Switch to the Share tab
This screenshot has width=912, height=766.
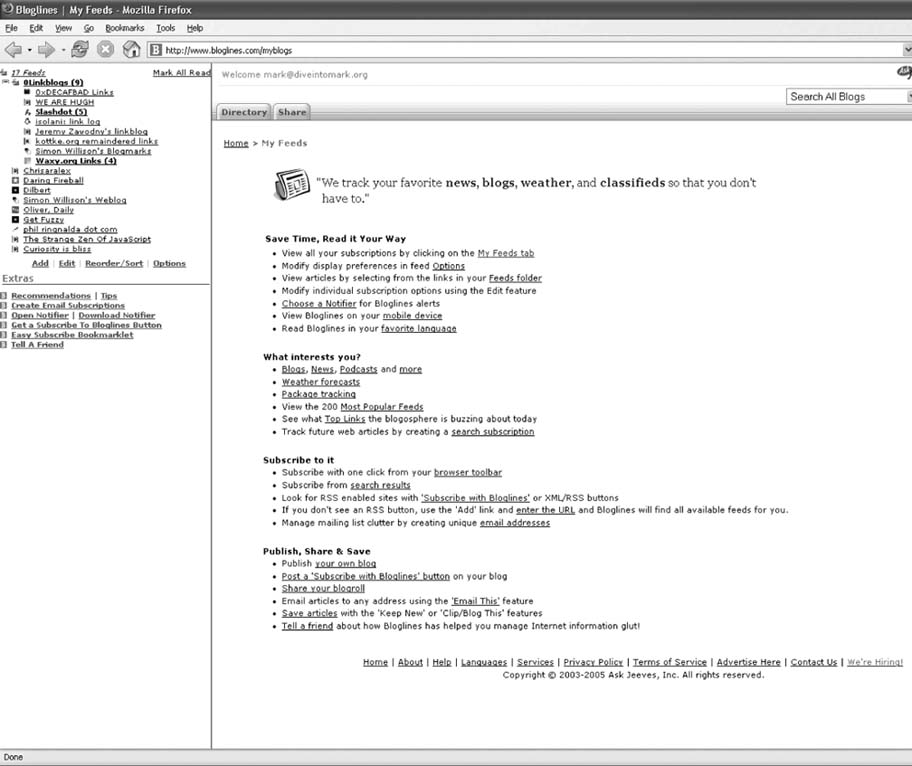click(291, 112)
